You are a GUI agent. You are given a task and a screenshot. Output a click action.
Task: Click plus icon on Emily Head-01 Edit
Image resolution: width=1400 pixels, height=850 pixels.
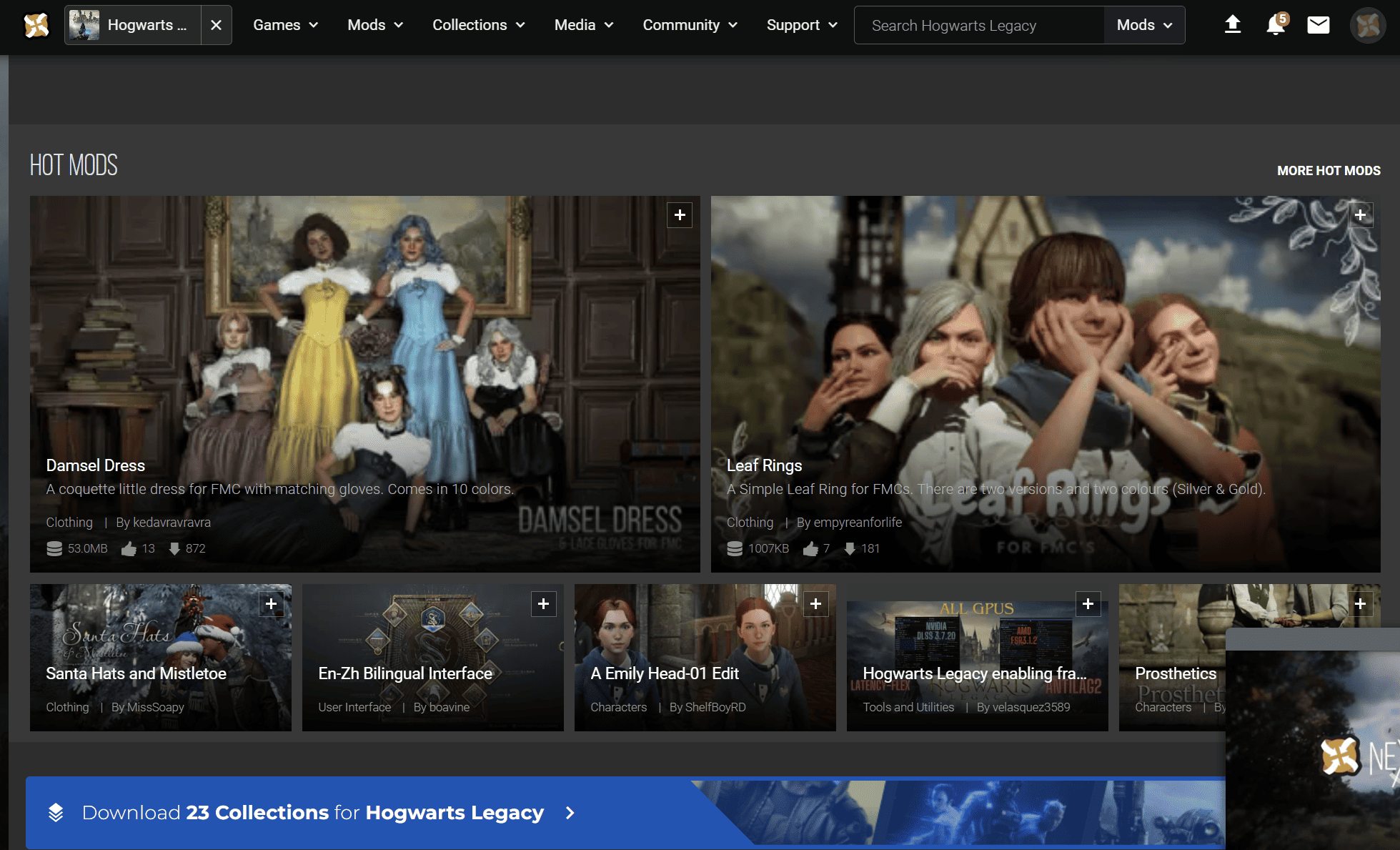click(815, 604)
